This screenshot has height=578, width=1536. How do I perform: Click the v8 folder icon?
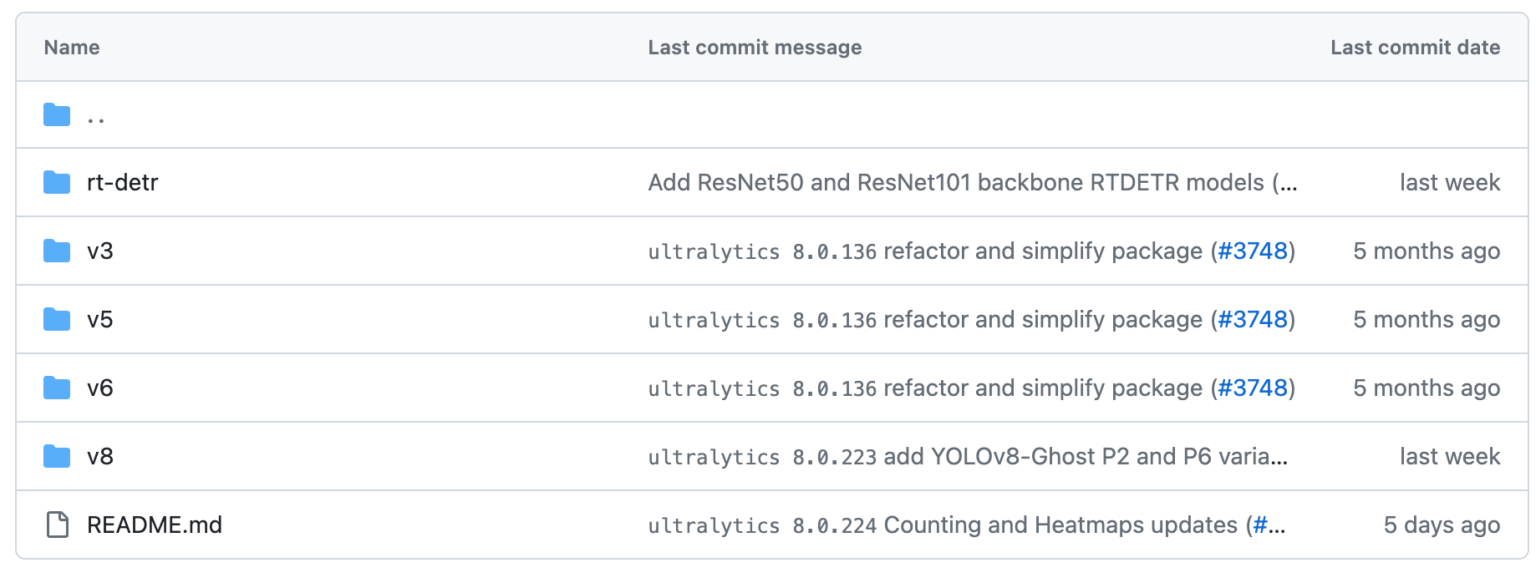57,457
